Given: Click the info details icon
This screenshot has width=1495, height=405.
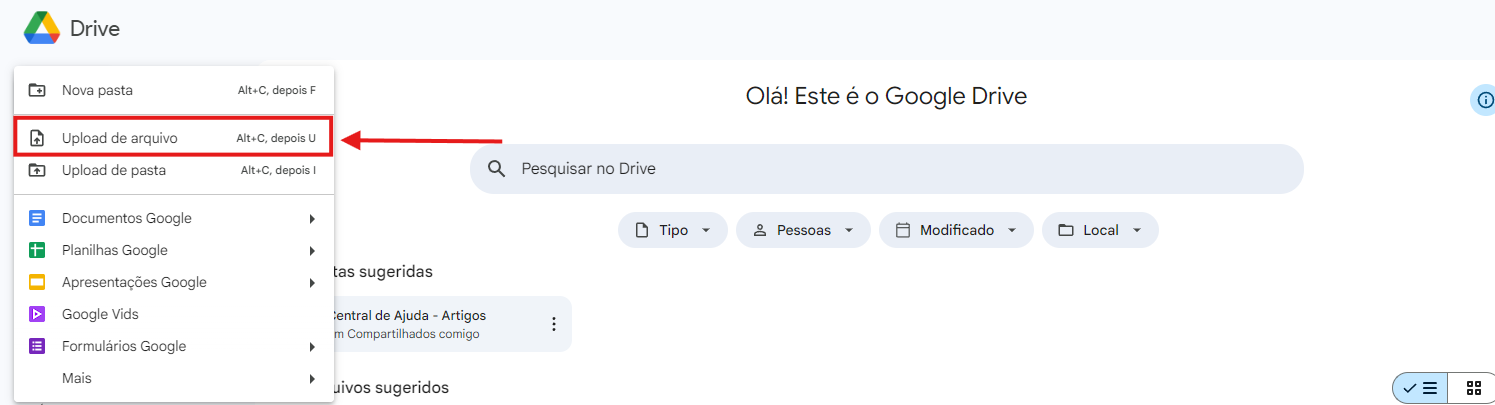Looking at the screenshot, I should coord(1485,99).
